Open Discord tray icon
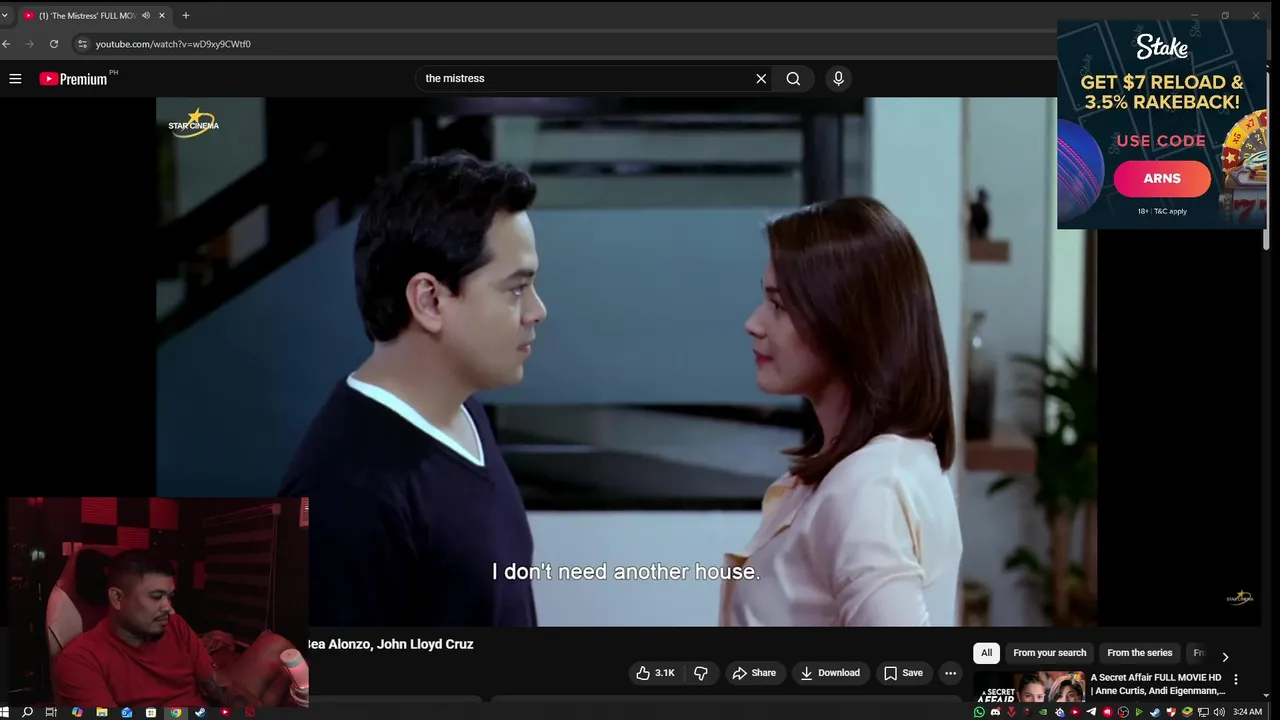The height and width of the screenshot is (720, 1280). pyautogui.click(x=995, y=712)
